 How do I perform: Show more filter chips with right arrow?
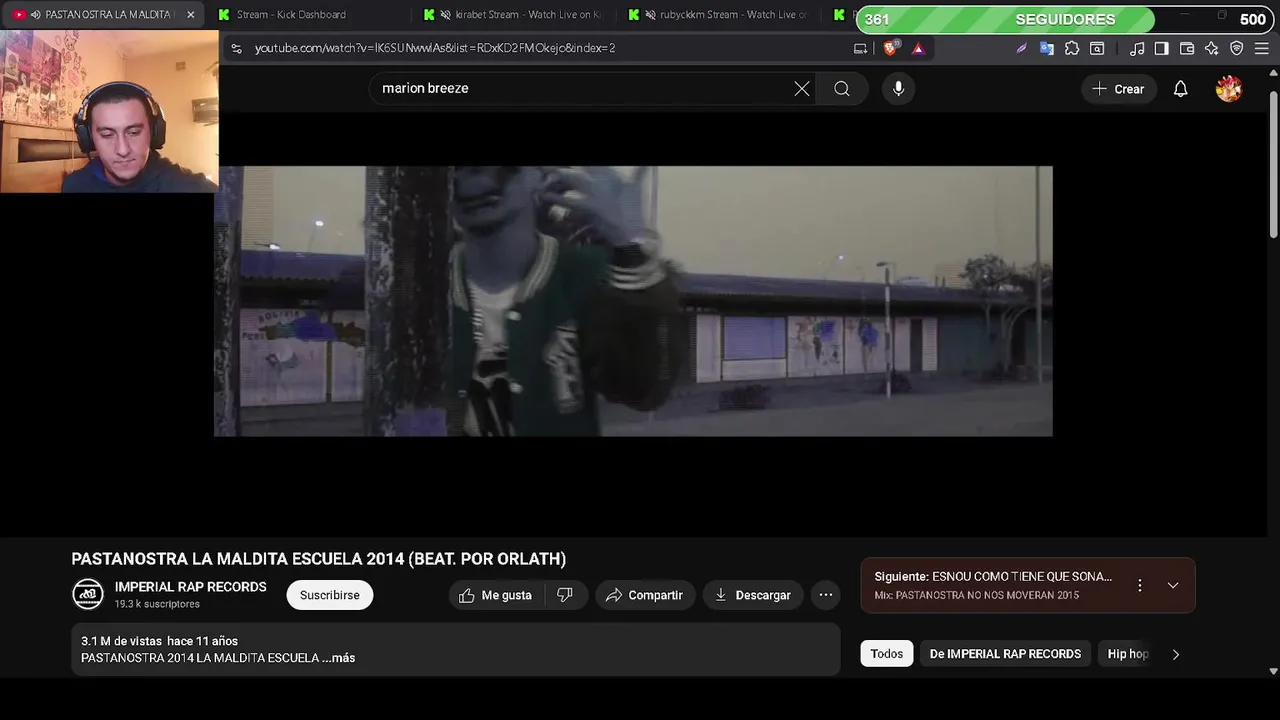1176,654
